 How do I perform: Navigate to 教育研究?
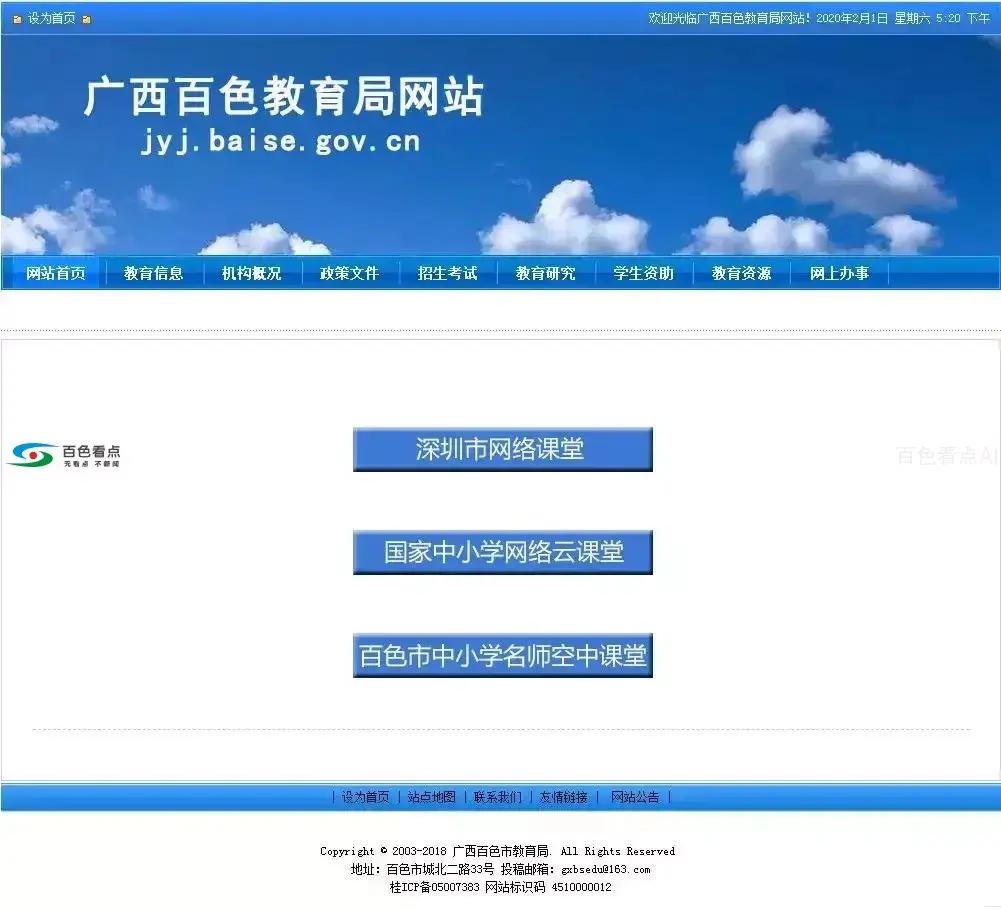[546, 273]
